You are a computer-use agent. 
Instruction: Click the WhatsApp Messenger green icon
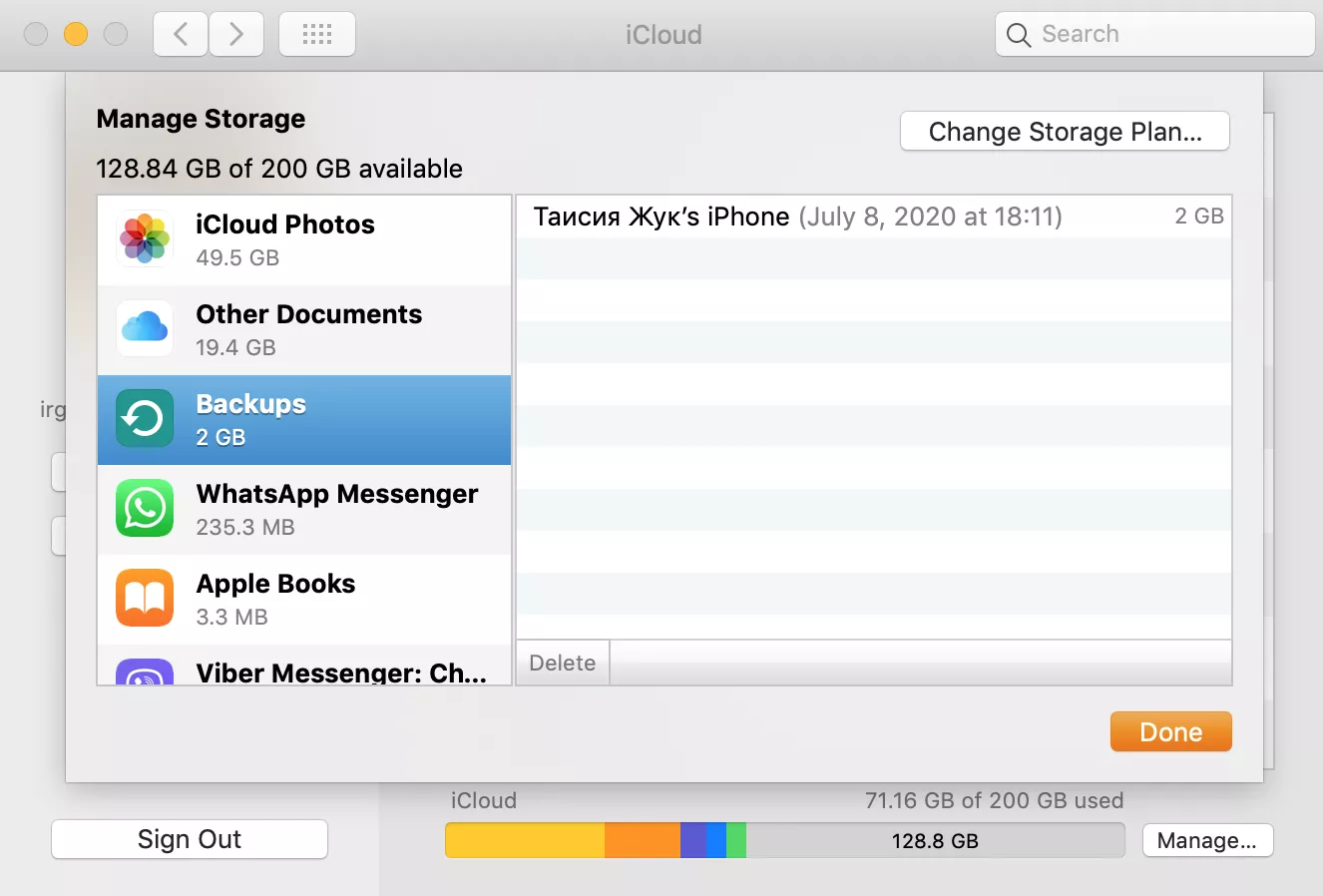145,508
